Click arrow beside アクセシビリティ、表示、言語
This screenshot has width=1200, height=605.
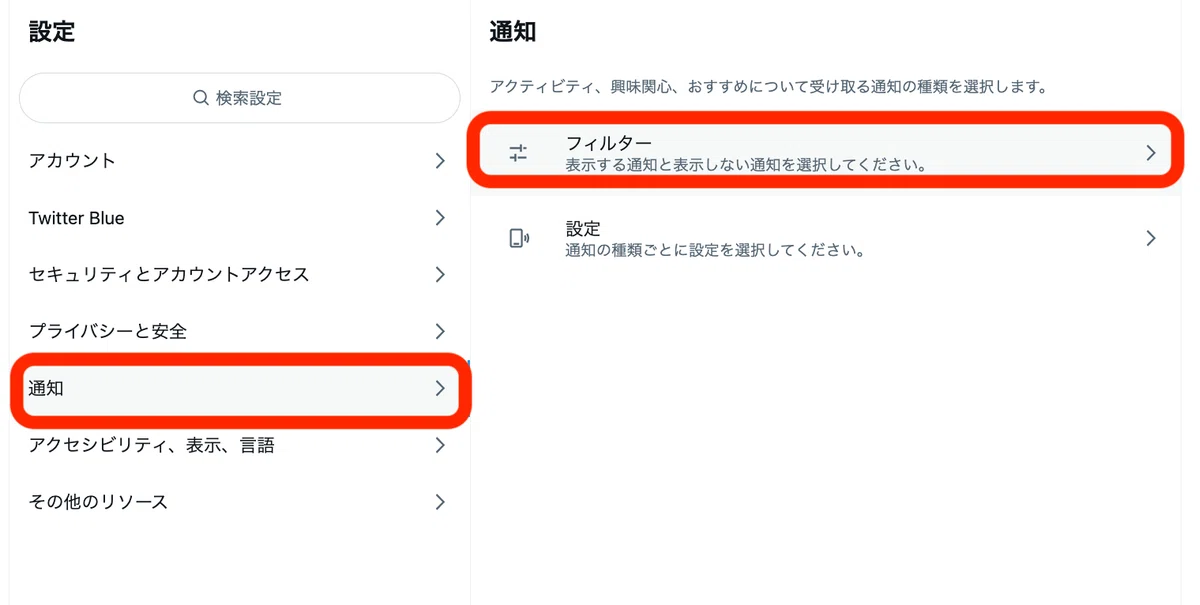(440, 445)
